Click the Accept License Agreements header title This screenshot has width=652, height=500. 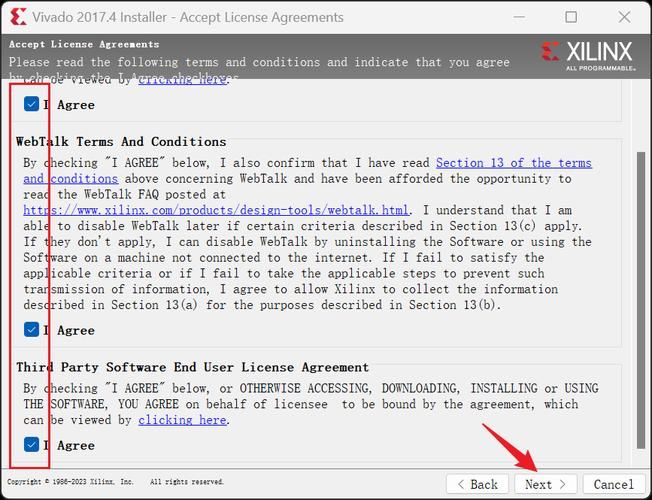click(84, 44)
